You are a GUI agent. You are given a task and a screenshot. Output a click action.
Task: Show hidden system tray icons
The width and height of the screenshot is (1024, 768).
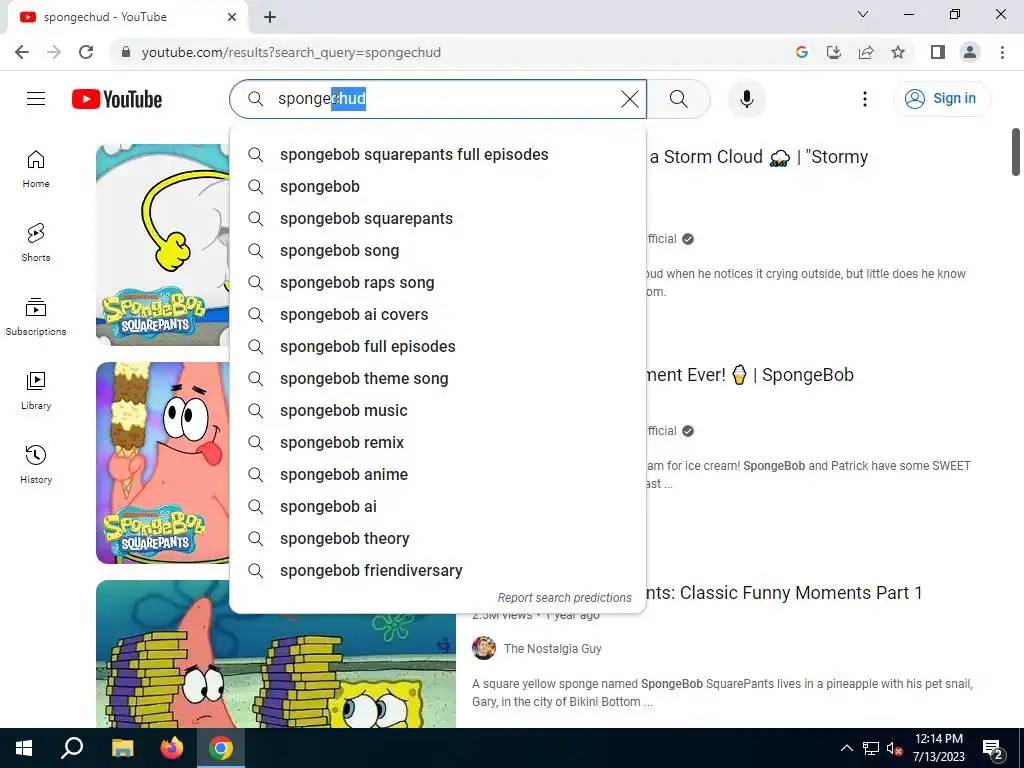click(846, 748)
